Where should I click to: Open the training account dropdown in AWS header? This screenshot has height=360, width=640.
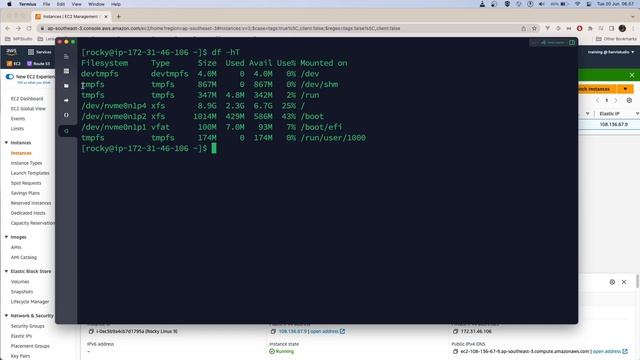coord(611,52)
